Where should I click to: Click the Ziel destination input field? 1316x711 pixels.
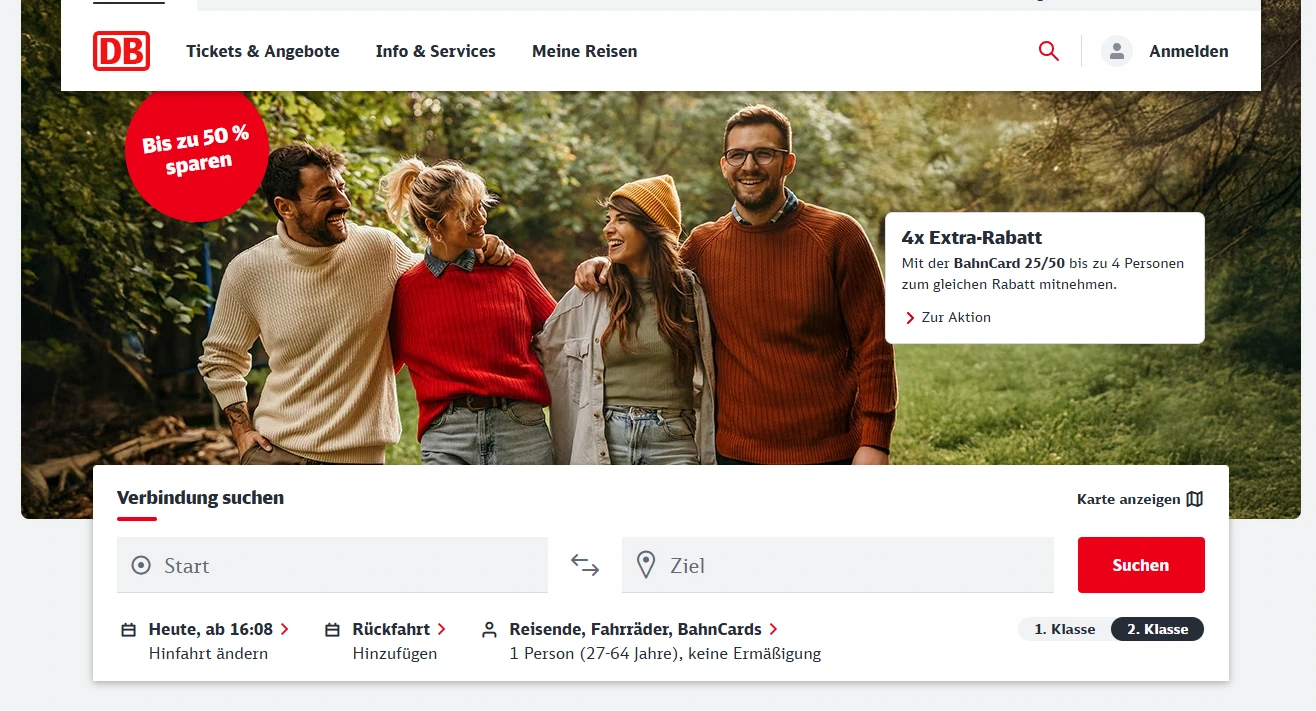(850, 565)
